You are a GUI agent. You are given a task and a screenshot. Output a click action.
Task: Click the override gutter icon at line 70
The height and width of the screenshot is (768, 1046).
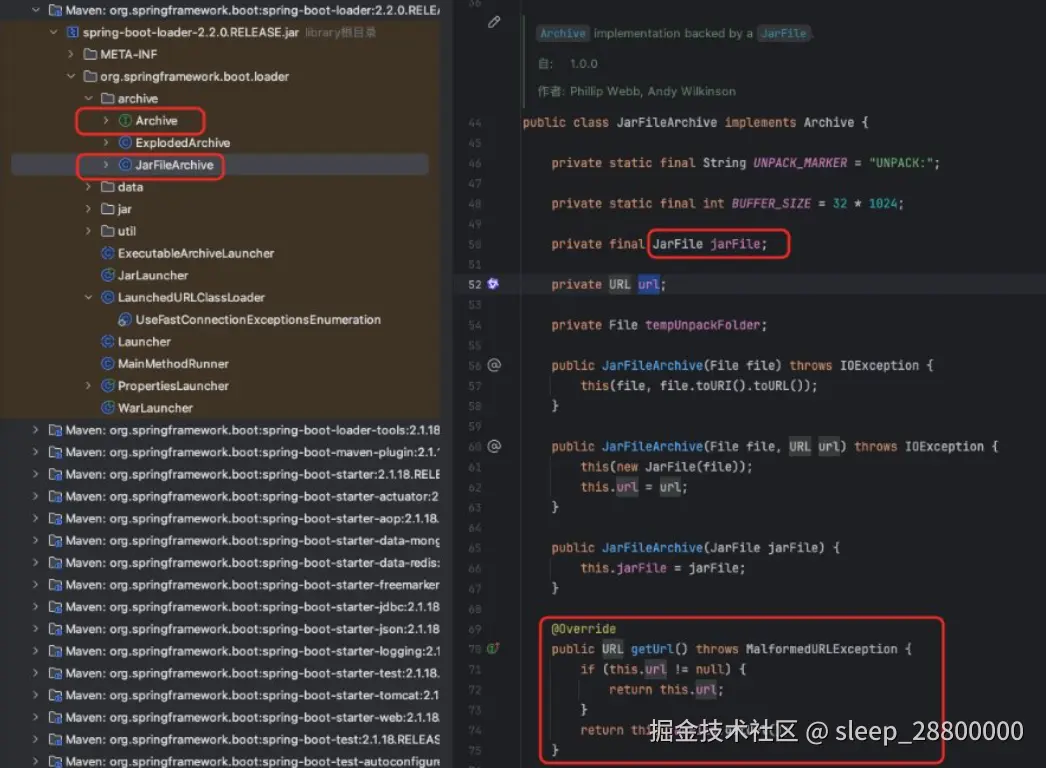click(493, 648)
